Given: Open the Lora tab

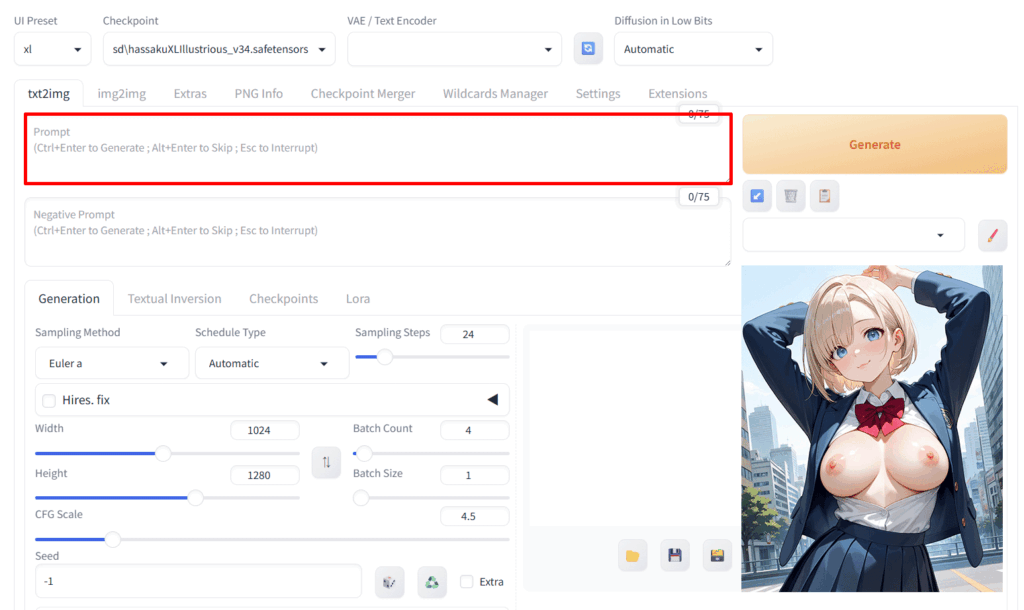Looking at the screenshot, I should 357,298.
